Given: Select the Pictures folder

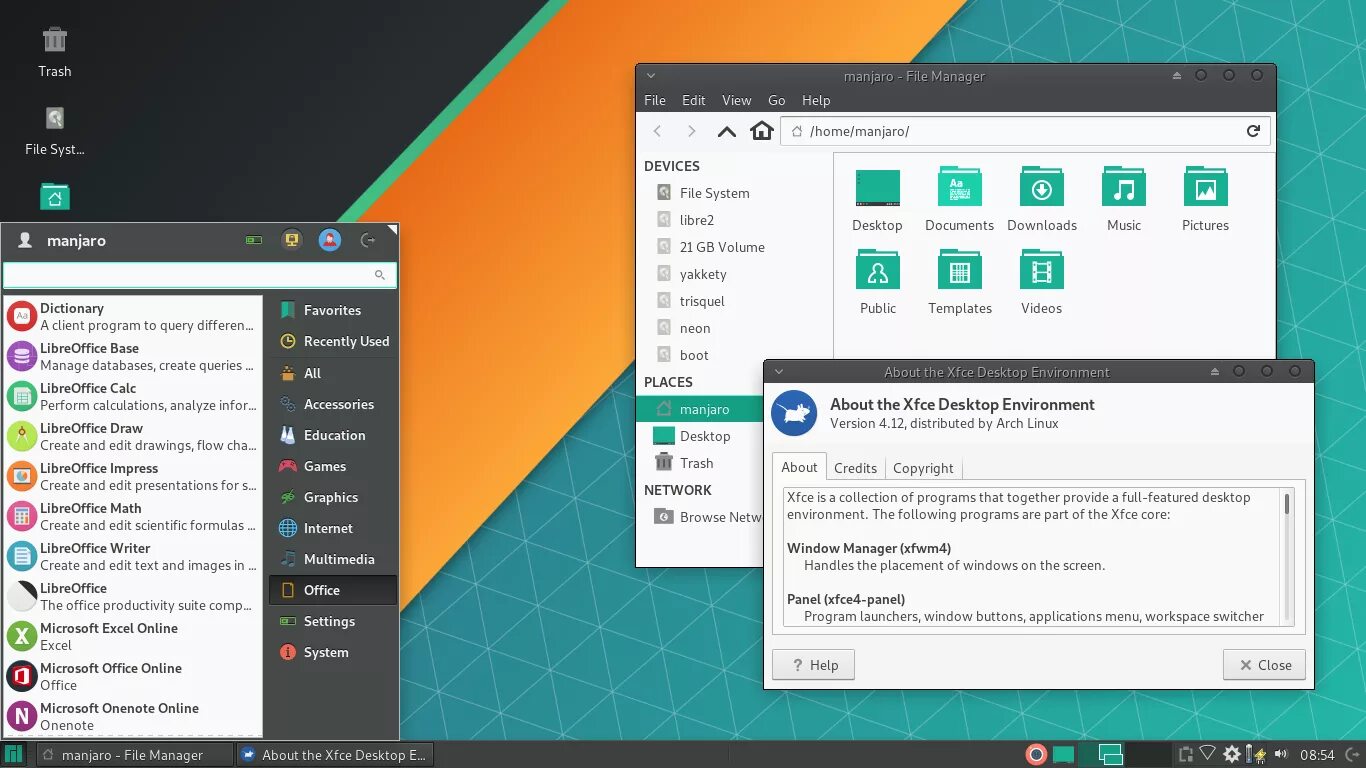Looking at the screenshot, I should coord(1205,200).
